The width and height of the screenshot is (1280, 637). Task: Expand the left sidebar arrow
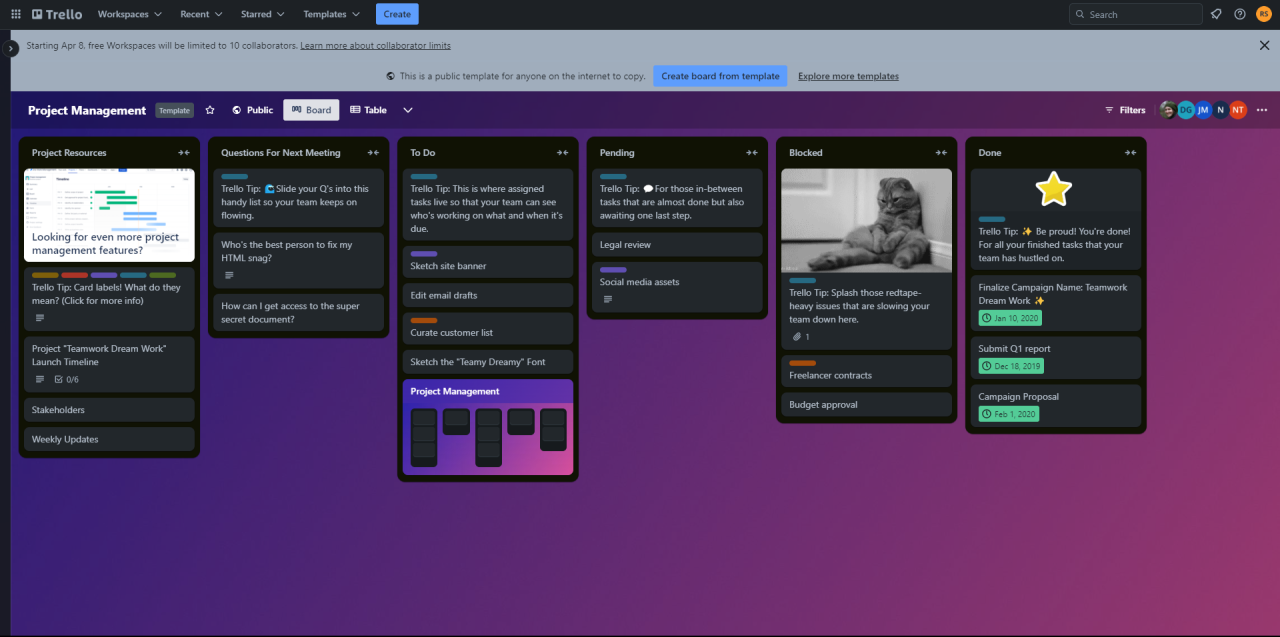[x=10, y=48]
